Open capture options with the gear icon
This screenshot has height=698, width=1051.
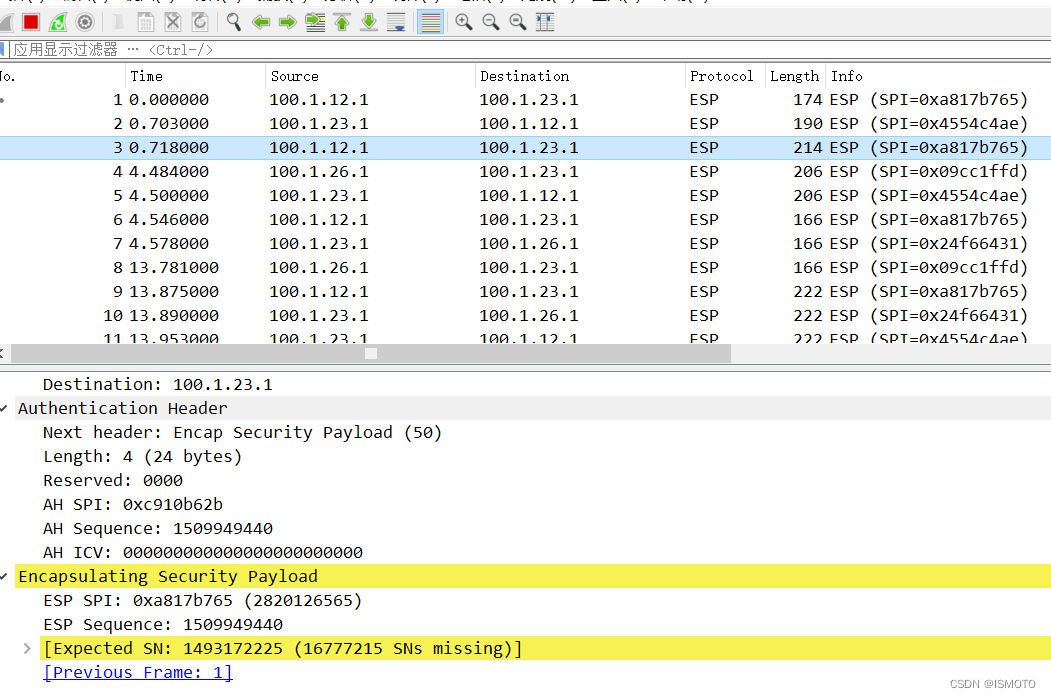point(84,21)
